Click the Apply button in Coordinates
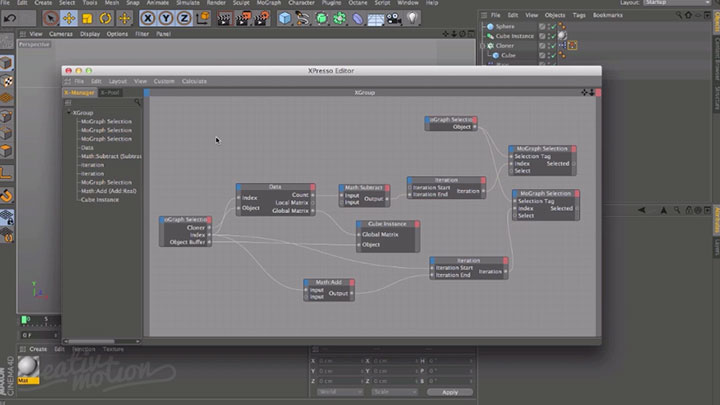720x405 pixels. pos(450,392)
